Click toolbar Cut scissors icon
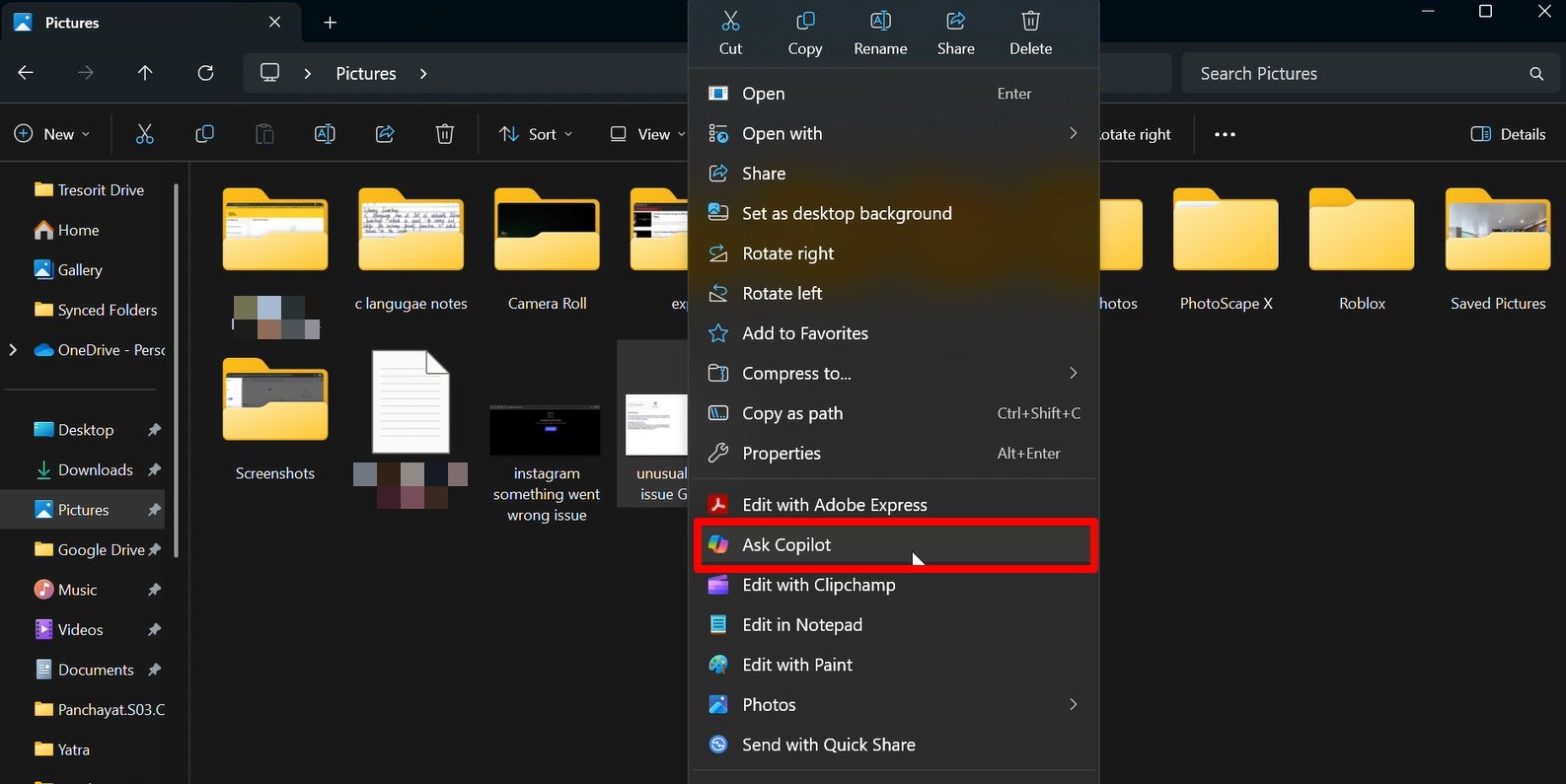Viewport: 1566px width, 784px height. click(144, 134)
